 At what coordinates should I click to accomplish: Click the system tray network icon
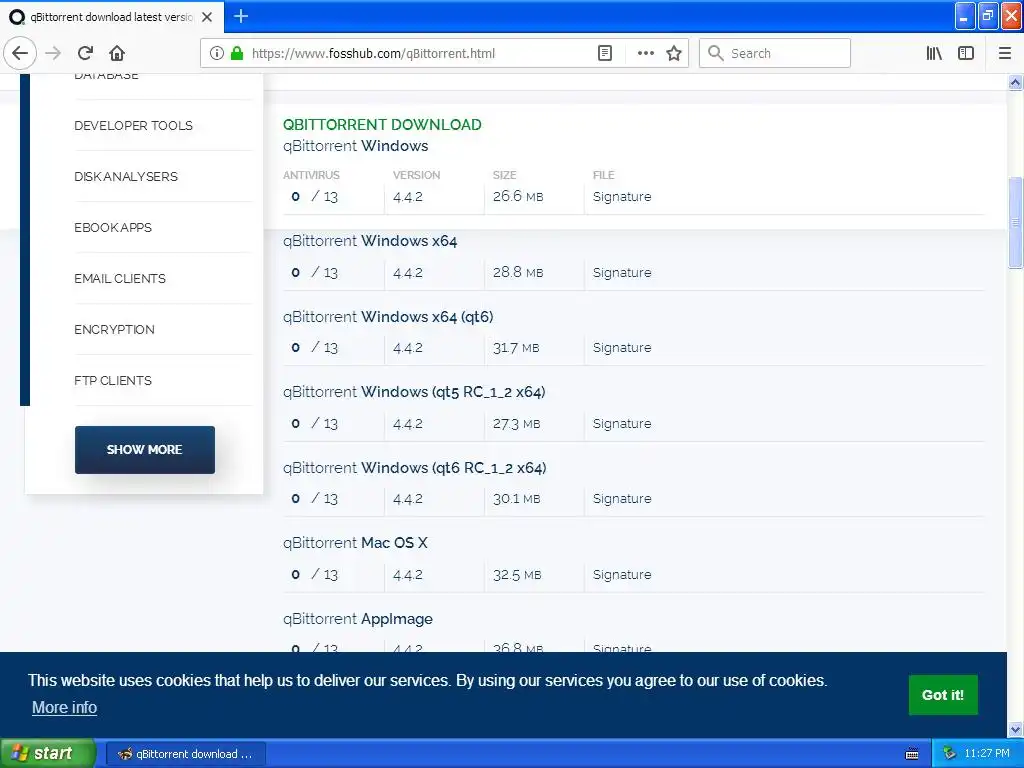(949, 754)
